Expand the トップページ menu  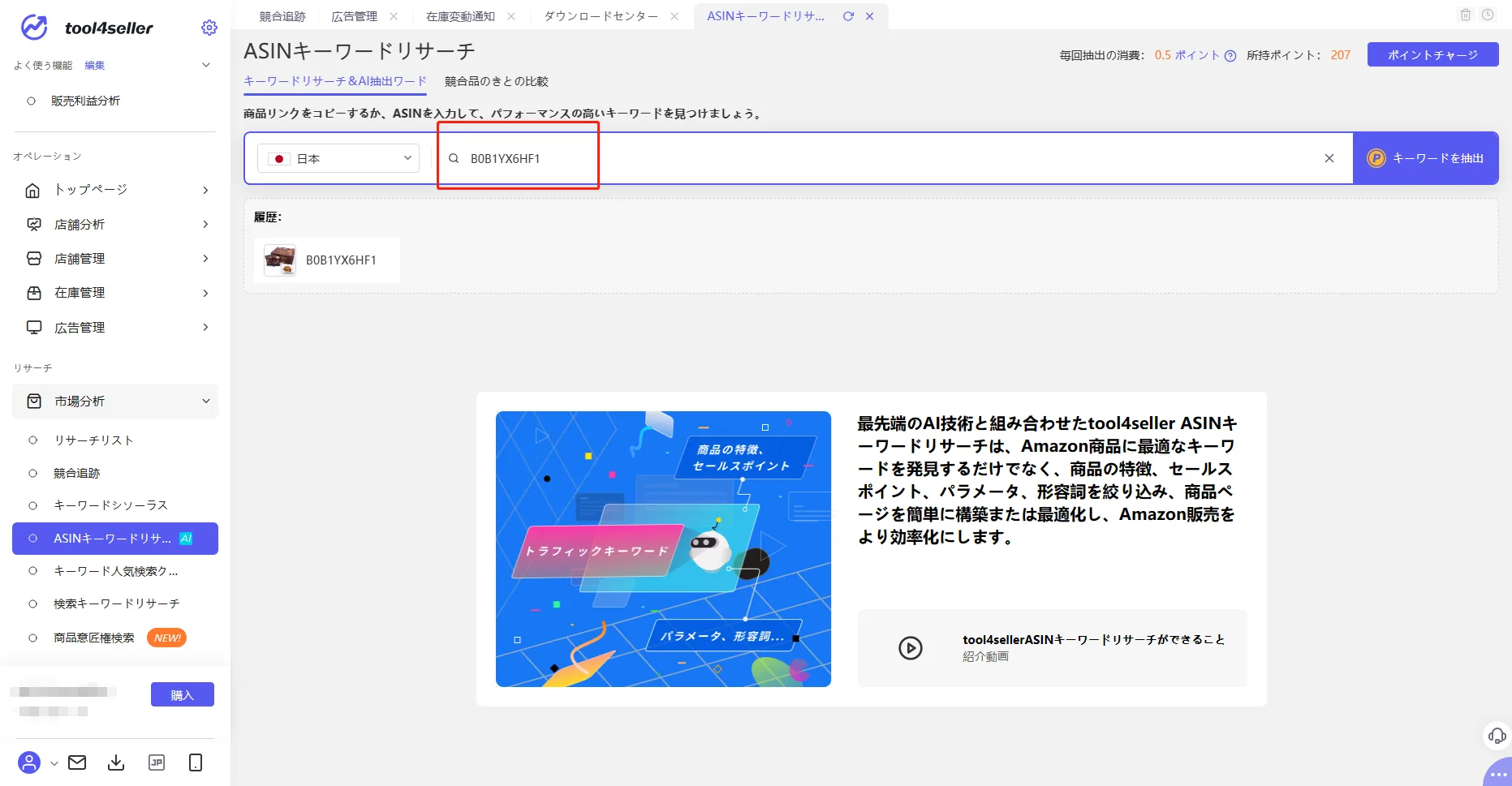[205, 190]
